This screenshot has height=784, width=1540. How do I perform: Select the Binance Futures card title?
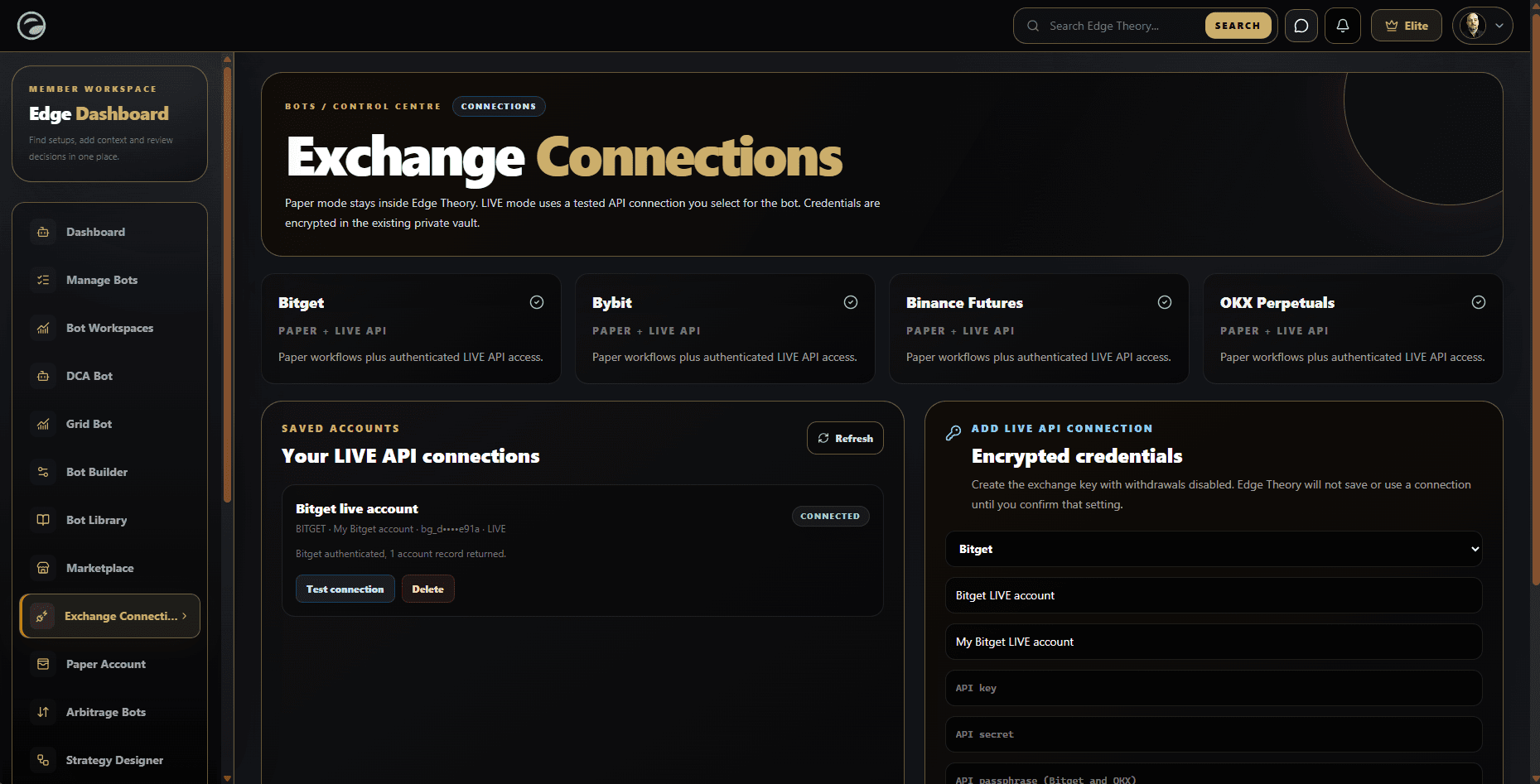(x=964, y=303)
